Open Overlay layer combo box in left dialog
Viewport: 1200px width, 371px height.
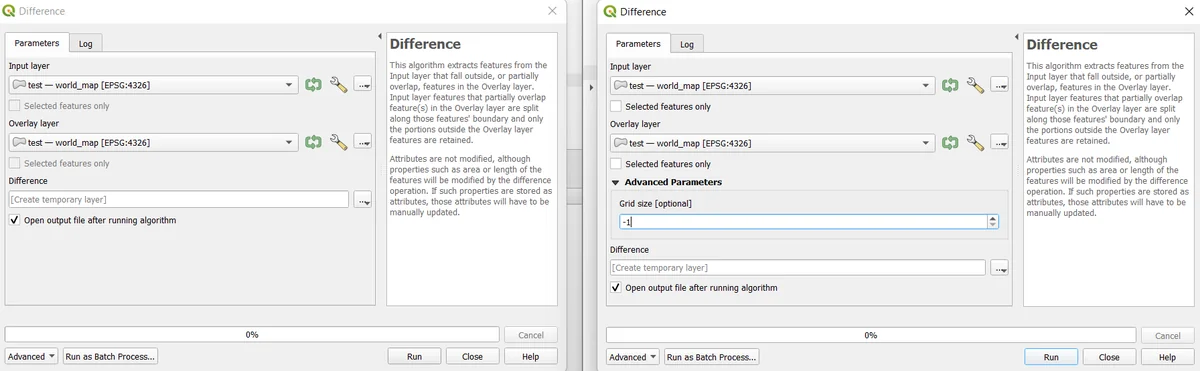(153, 143)
